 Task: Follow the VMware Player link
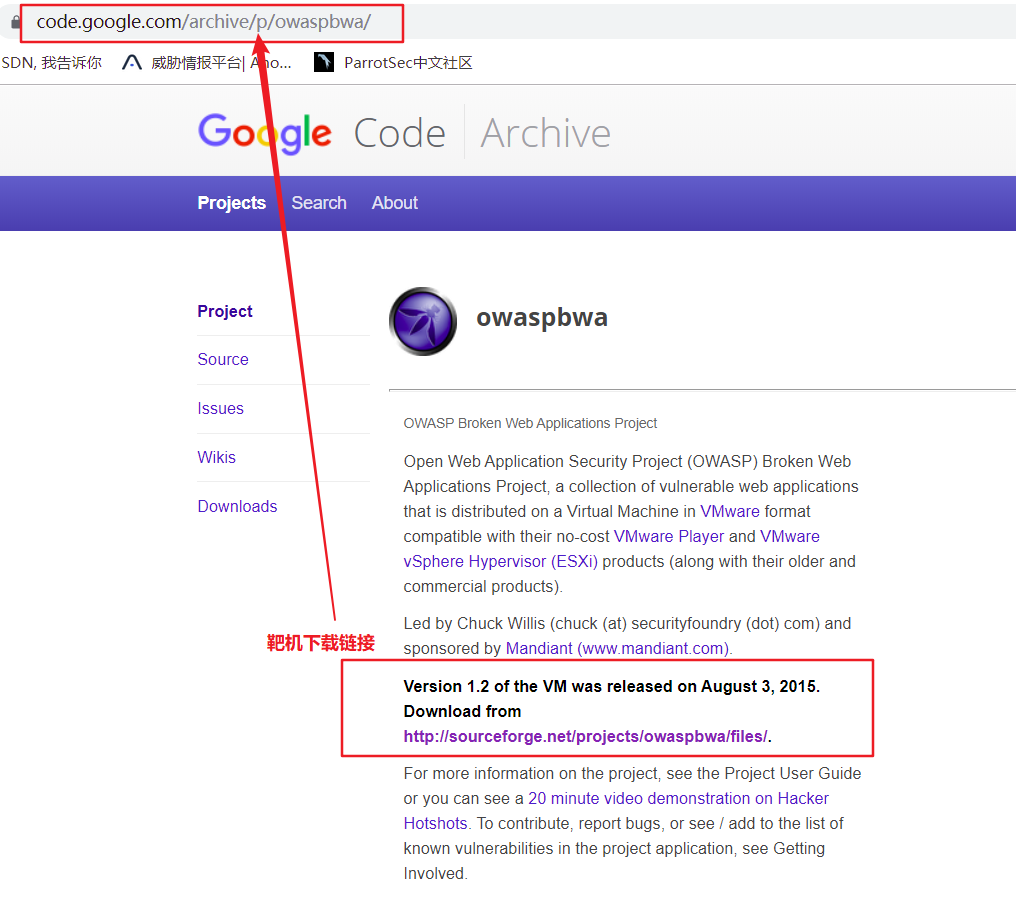(x=669, y=536)
